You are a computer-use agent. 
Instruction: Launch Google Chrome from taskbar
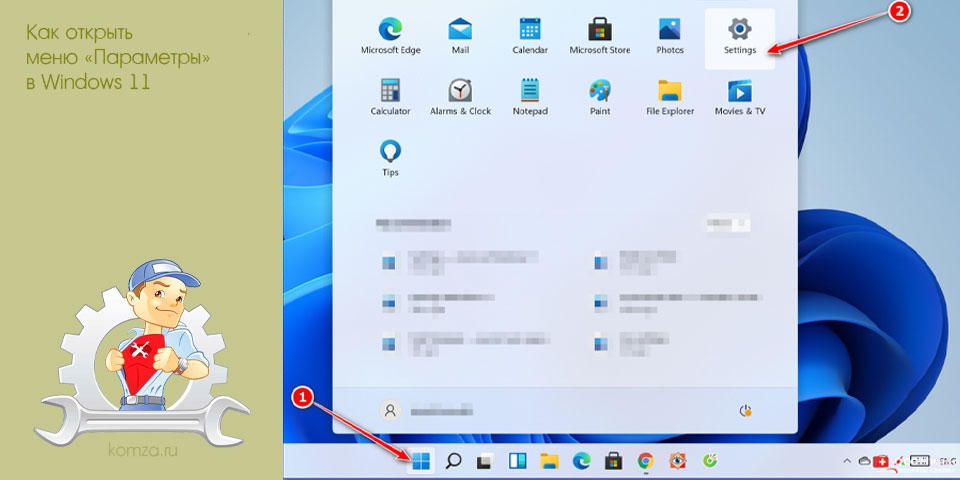click(x=645, y=461)
